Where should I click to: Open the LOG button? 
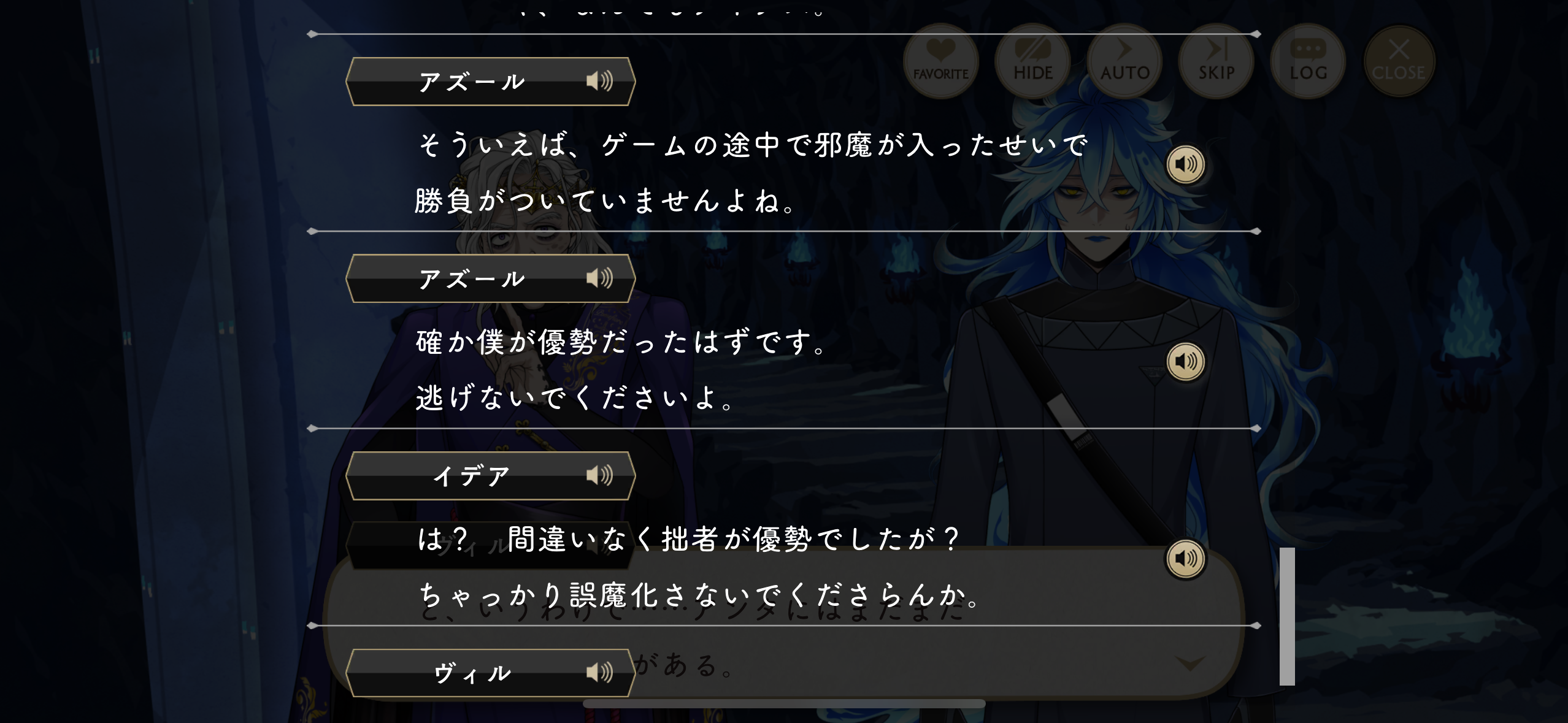click(1309, 61)
